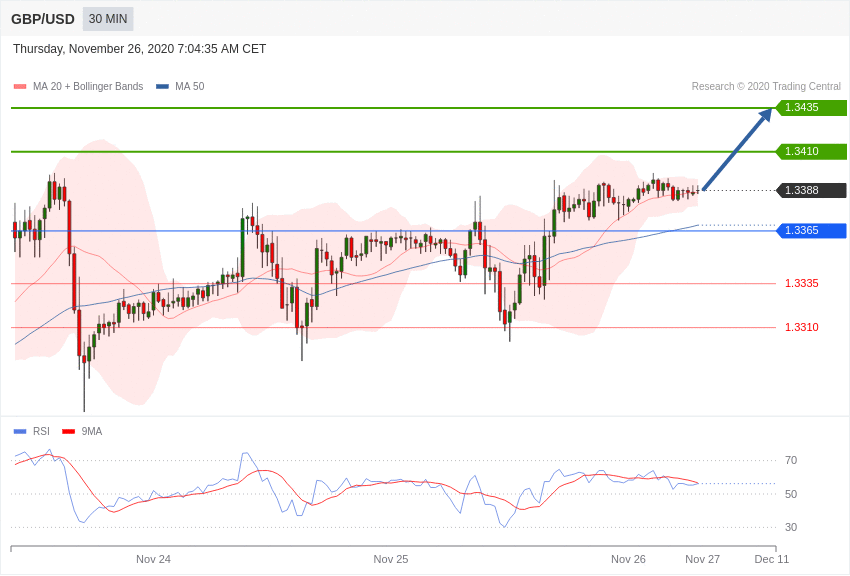Click the 30 MIN timeframe badge
The width and height of the screenshot is (850, 576).
[x=108, y=19]
